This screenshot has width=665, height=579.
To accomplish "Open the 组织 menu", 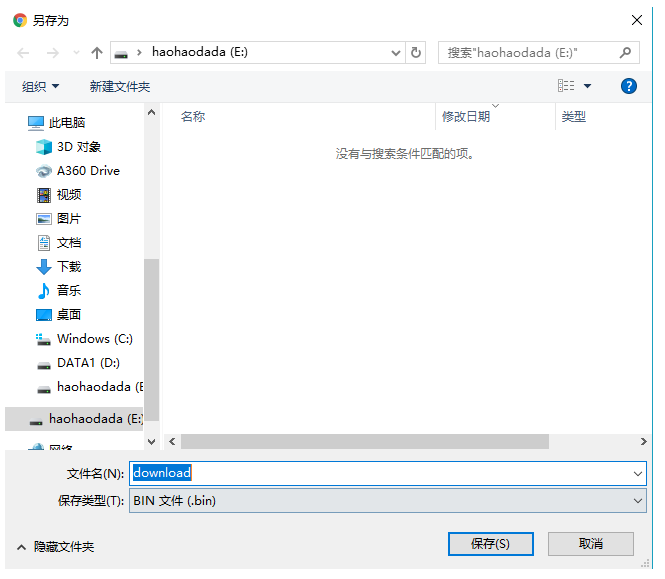I will tap(40, 87).
